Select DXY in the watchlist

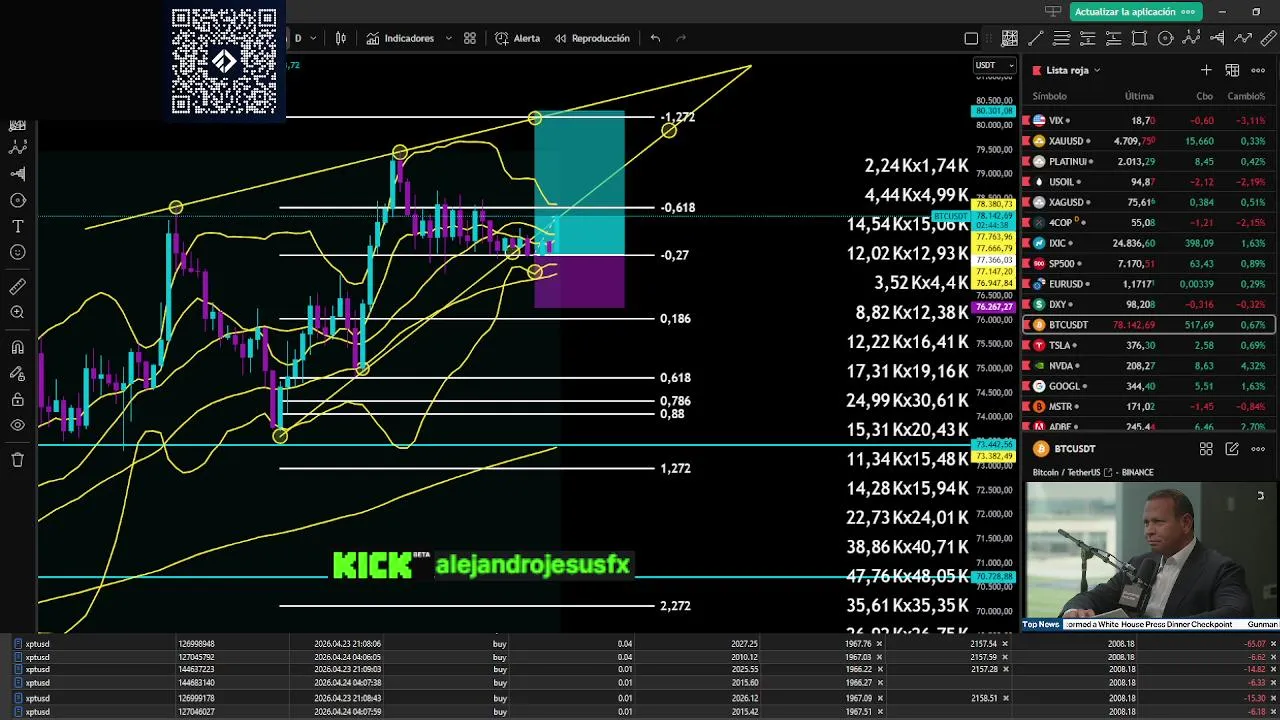tap(1148, 304)
